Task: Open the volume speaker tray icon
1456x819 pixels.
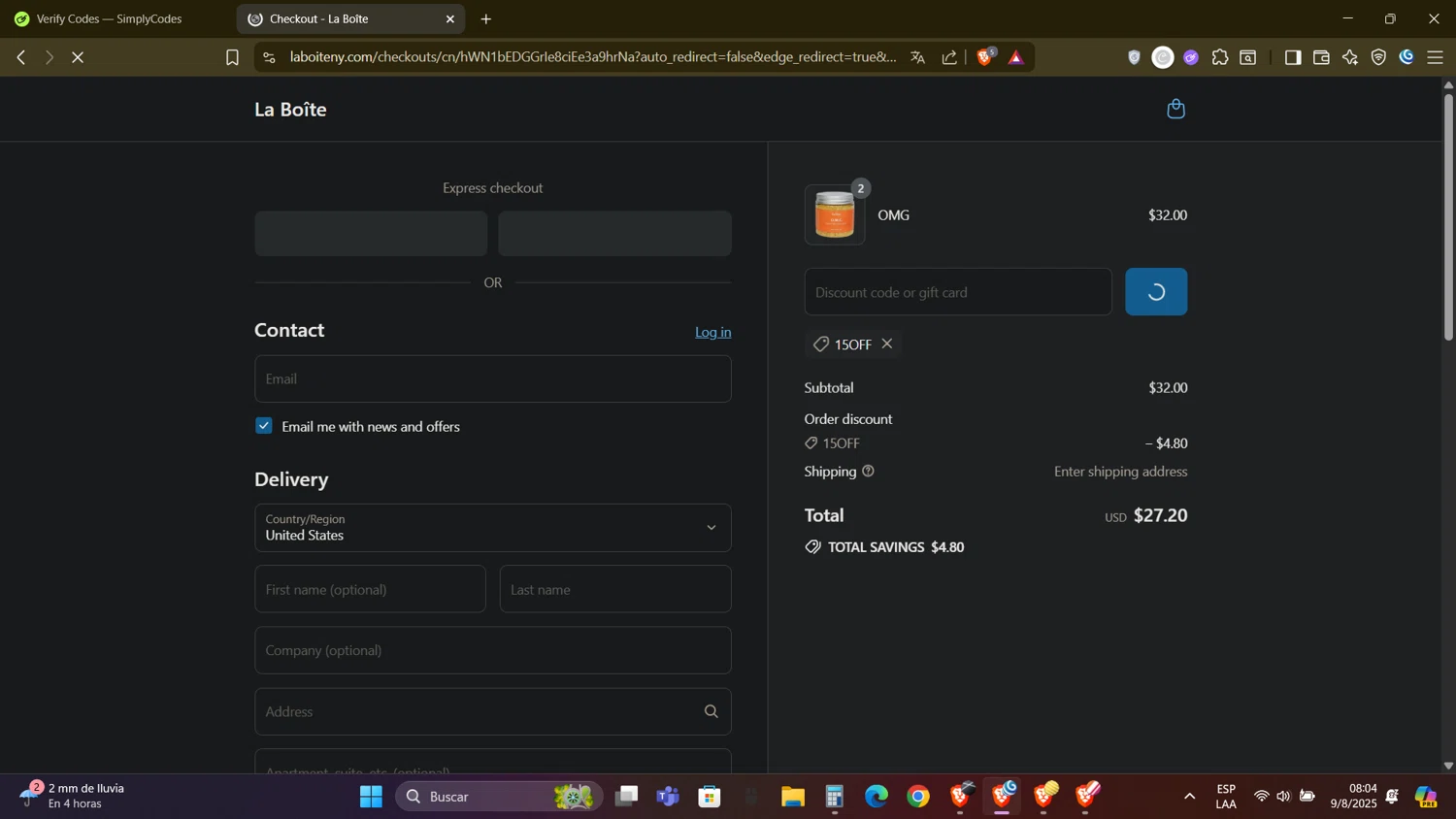Action: 1283,797
